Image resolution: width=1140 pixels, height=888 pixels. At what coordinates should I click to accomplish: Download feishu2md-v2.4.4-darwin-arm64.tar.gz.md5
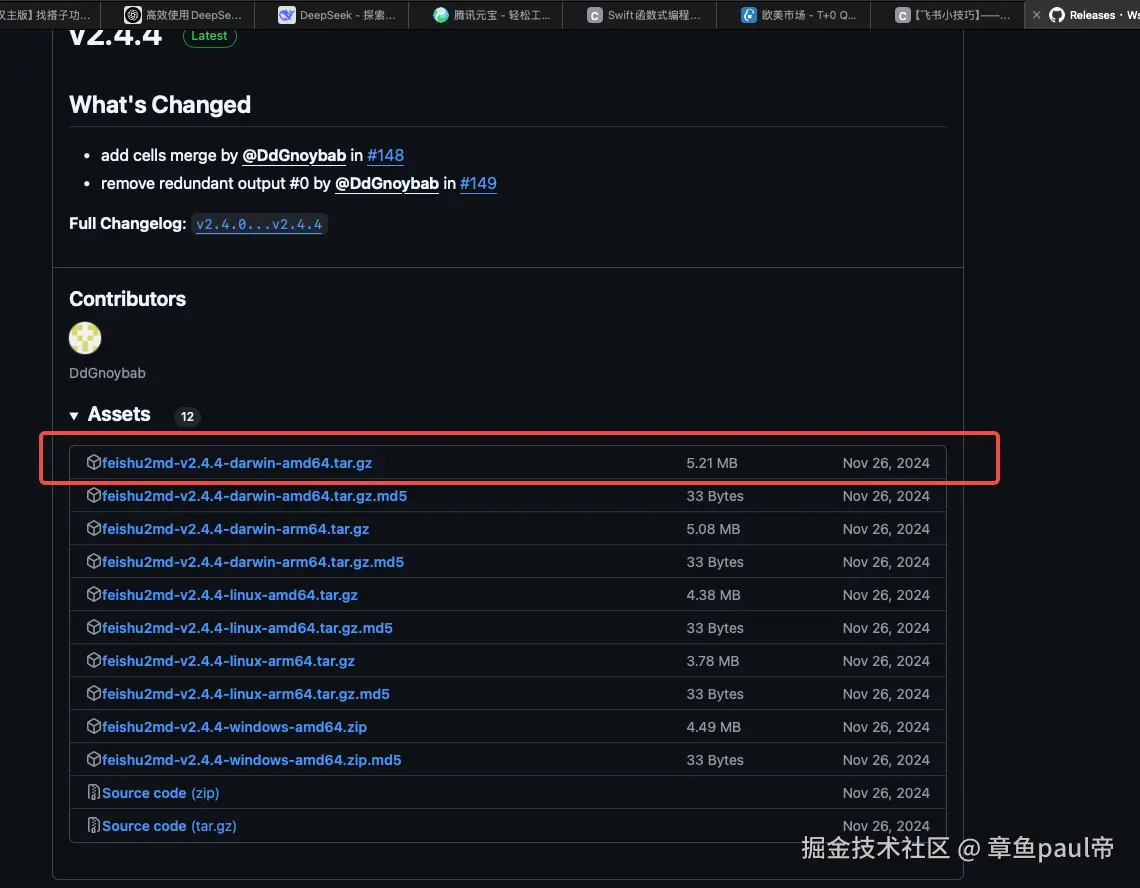253,562
